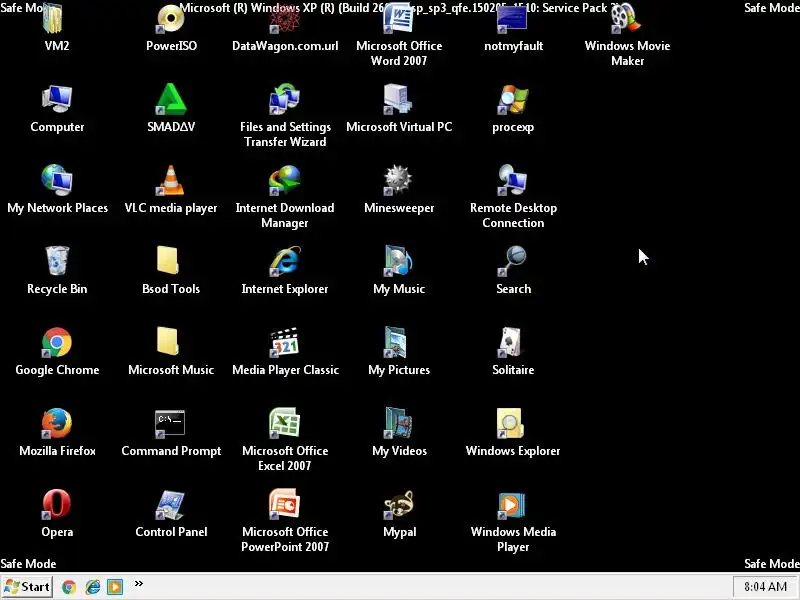Viewport: 800px width, 600px height.
Task: Select the Control Panel shortcut
Action: (170, 504)
